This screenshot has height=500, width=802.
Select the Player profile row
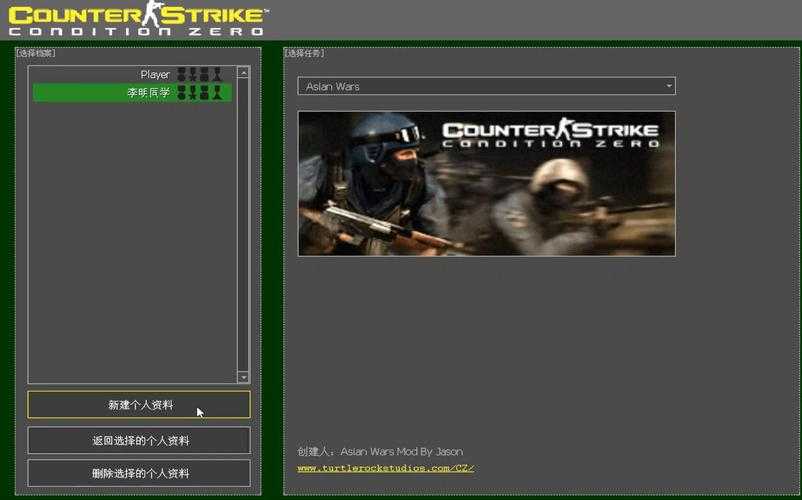click(x=132, y=75)
